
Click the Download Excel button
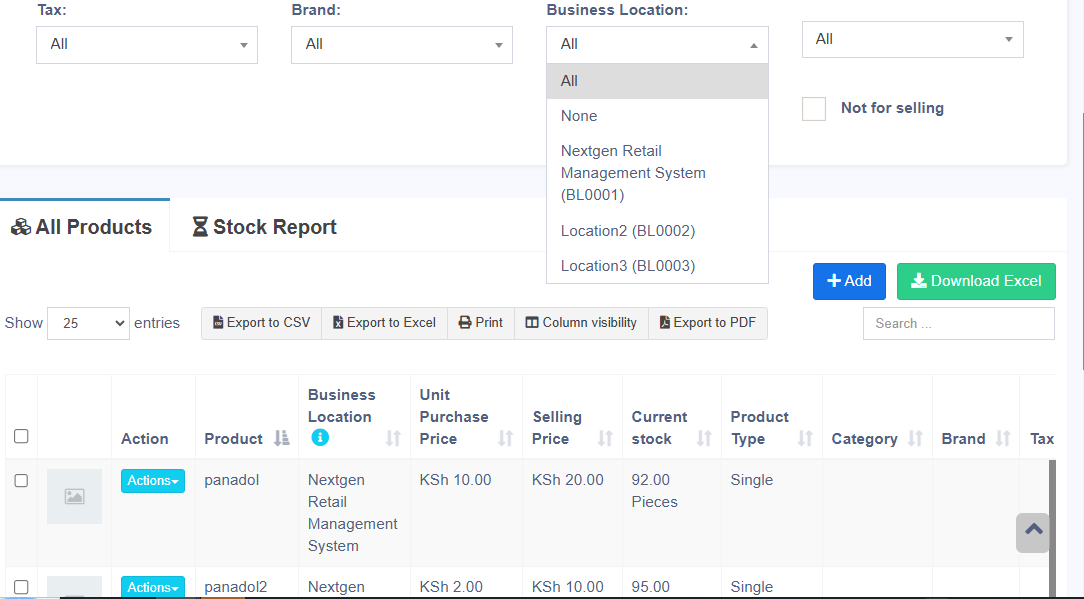pyautogui.click(x=976, y=282)
